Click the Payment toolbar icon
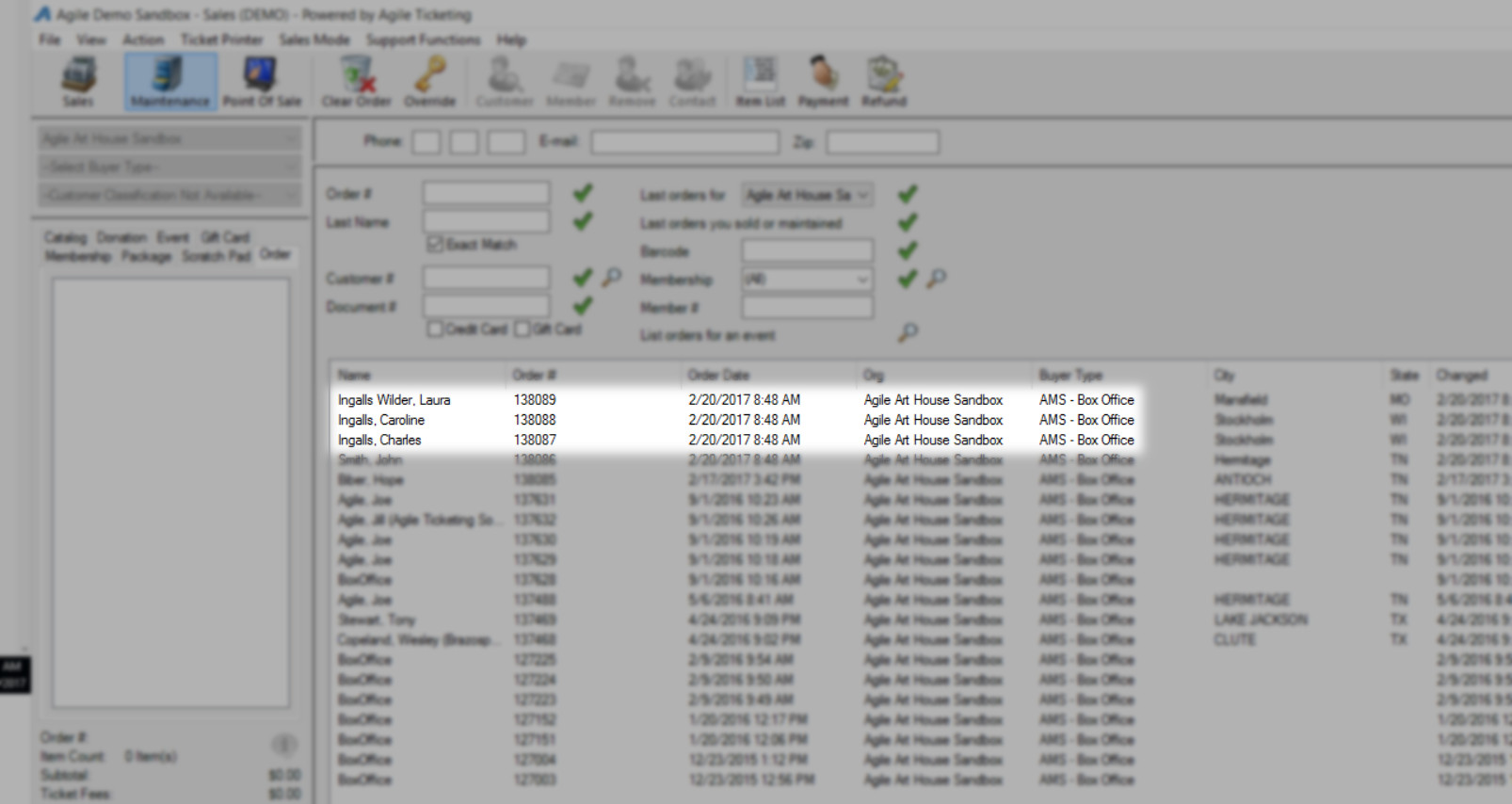The width and height of the screenshot is (1512, 804). coord(823,81)
